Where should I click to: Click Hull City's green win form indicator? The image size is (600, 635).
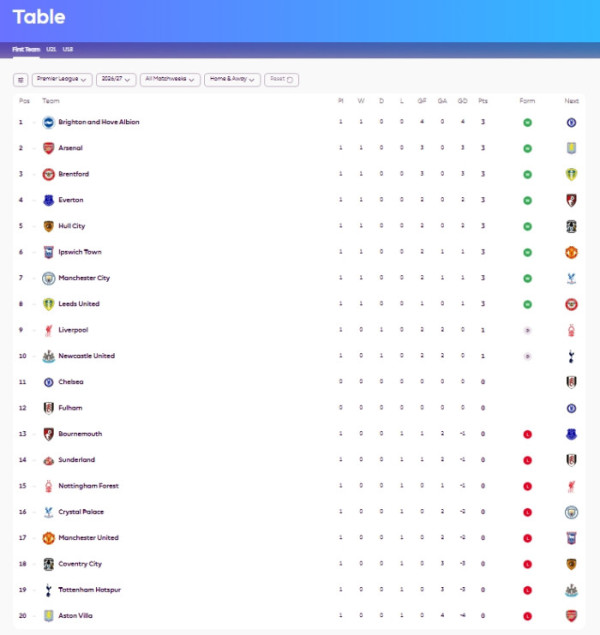(x=527, y=226)
